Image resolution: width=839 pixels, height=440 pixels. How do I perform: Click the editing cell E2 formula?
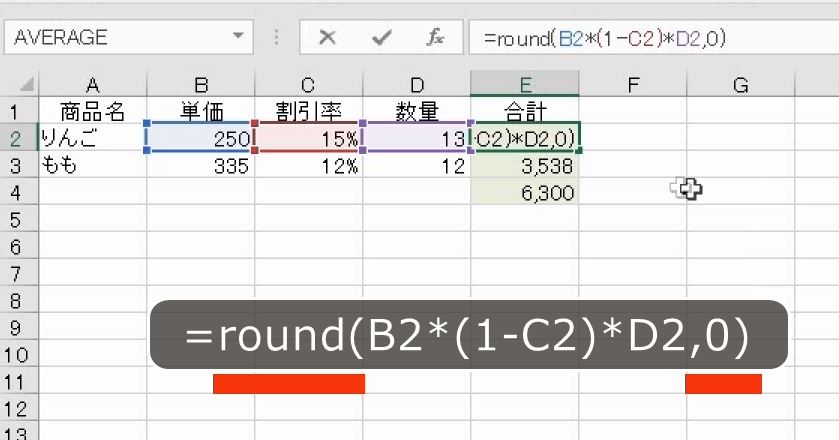pyautogui.click(x=525, y=138)
